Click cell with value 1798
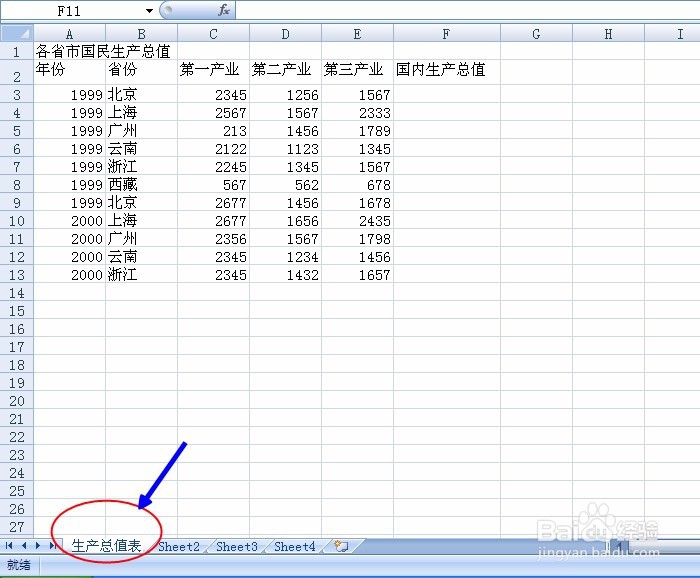This screenshot has height=578, width=700. pyautogui.click(x=357, y=239)
